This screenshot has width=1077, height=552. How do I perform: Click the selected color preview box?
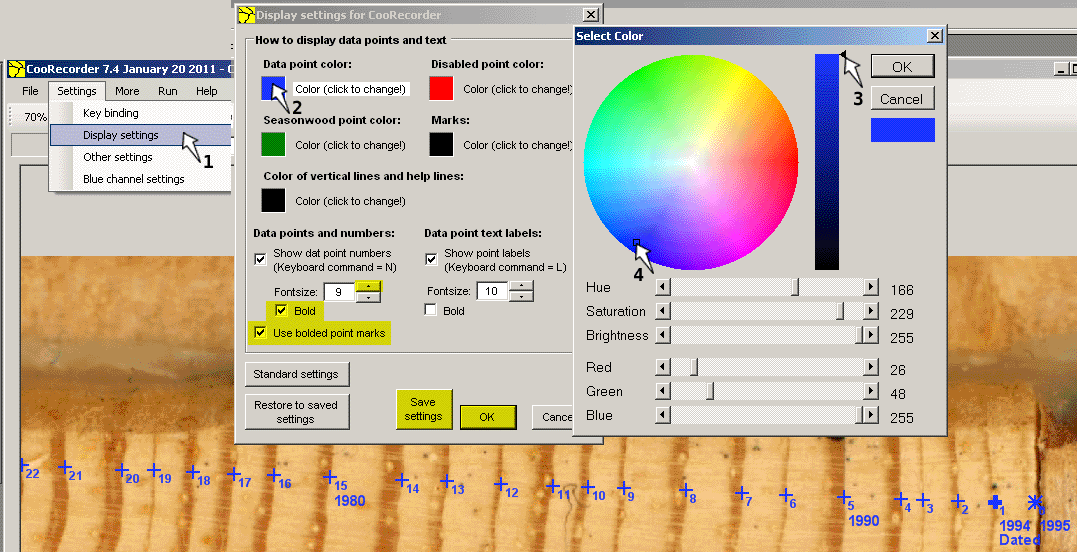(903, 130)
